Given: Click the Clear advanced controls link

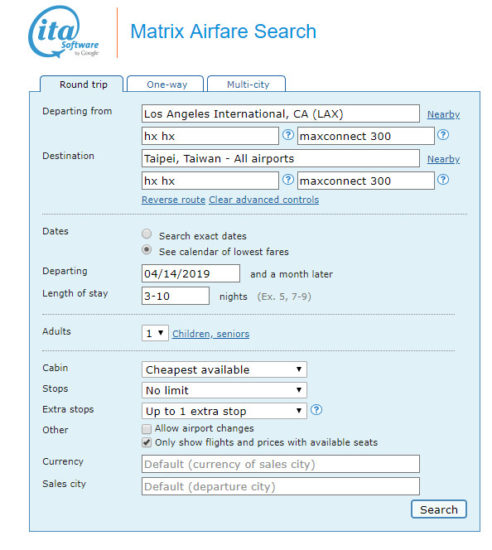Looking at the screenshot, I should coord(264,200).
